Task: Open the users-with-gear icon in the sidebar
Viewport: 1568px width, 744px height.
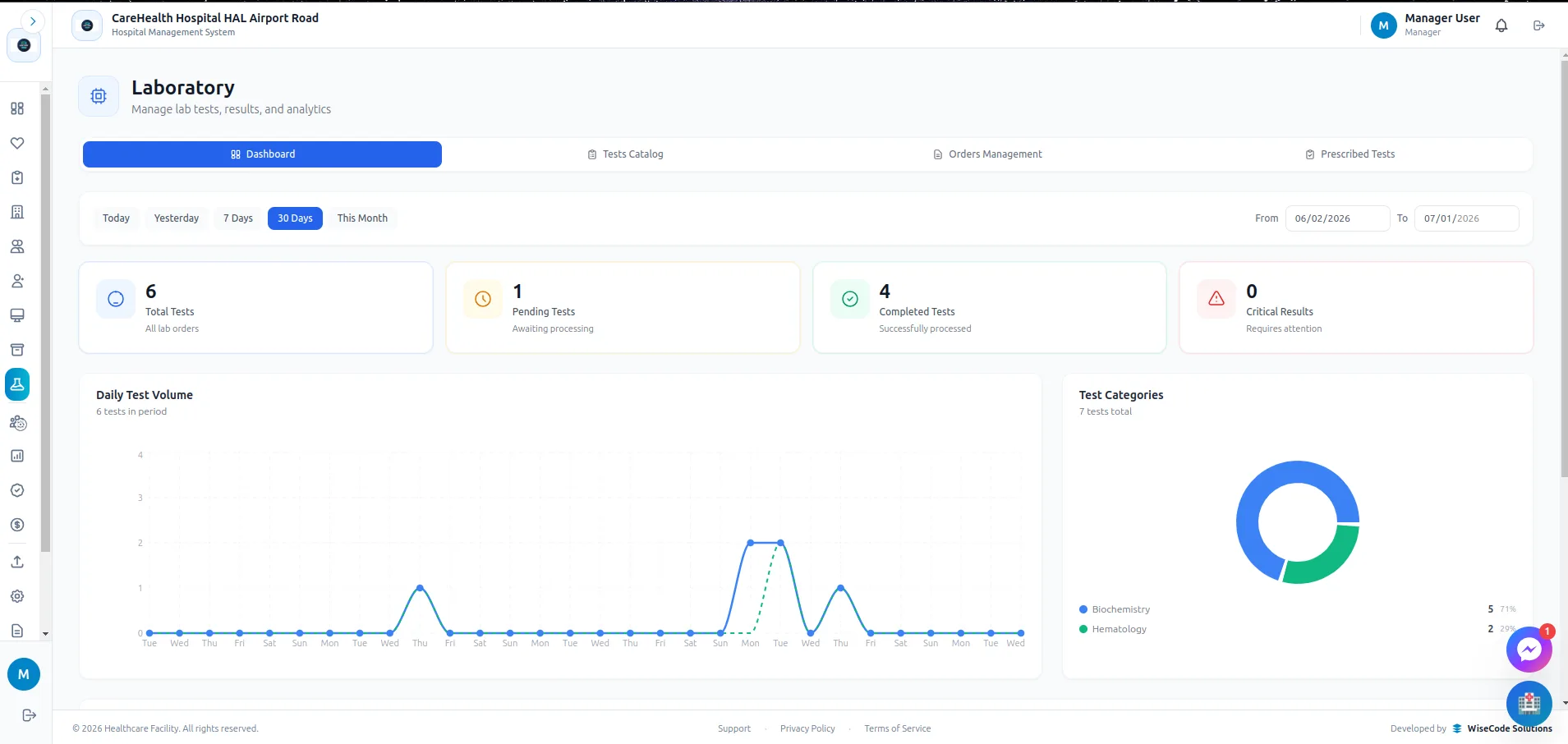Action: pyautogui.click(x=17, y=423)
